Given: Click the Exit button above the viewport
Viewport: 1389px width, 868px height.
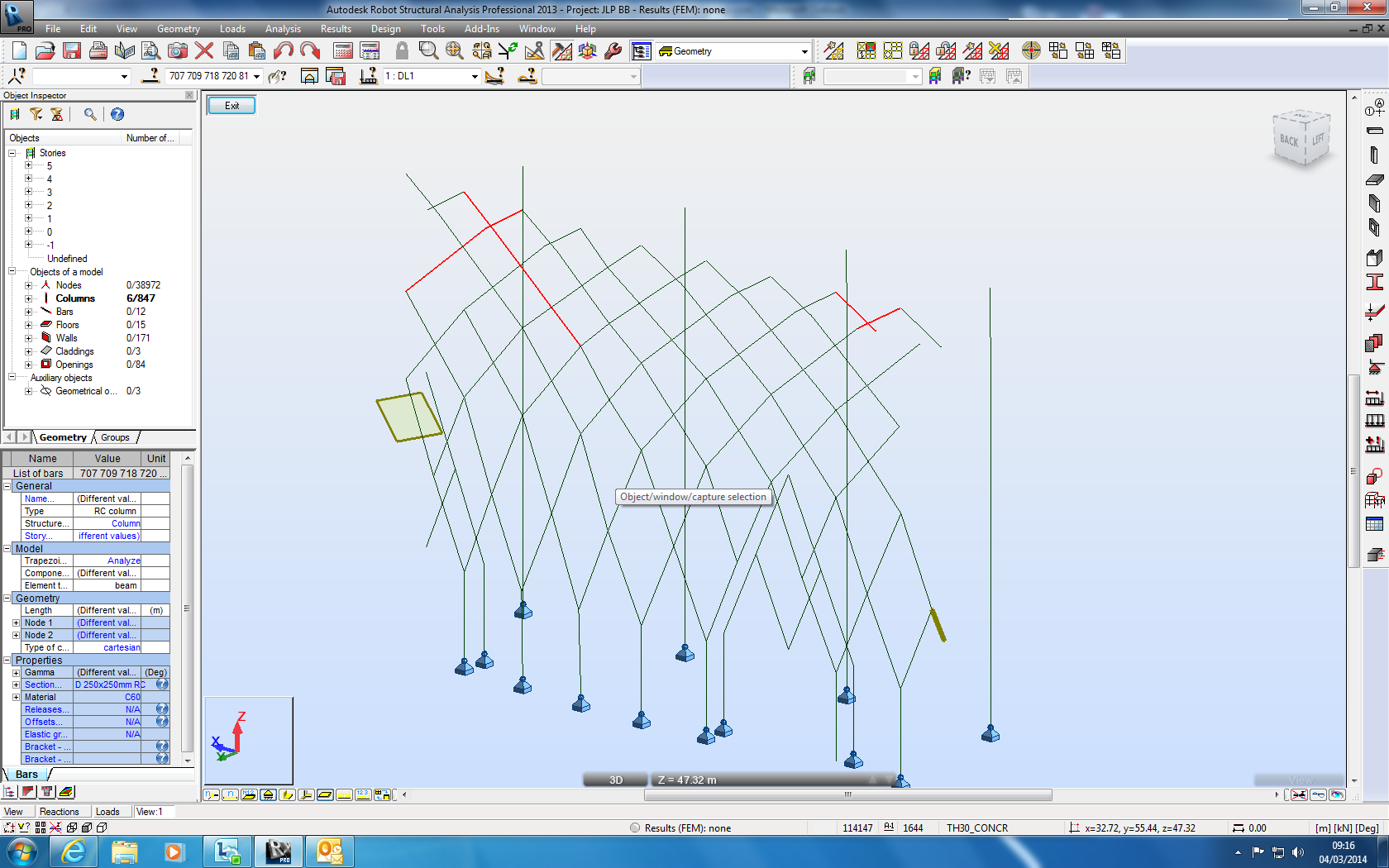Looking at the screenshot, I should tap(231, 105).
